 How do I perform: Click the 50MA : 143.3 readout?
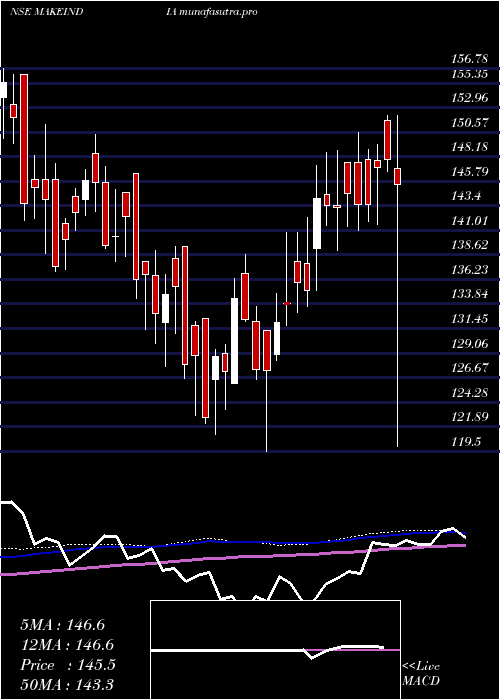(67, 685)
